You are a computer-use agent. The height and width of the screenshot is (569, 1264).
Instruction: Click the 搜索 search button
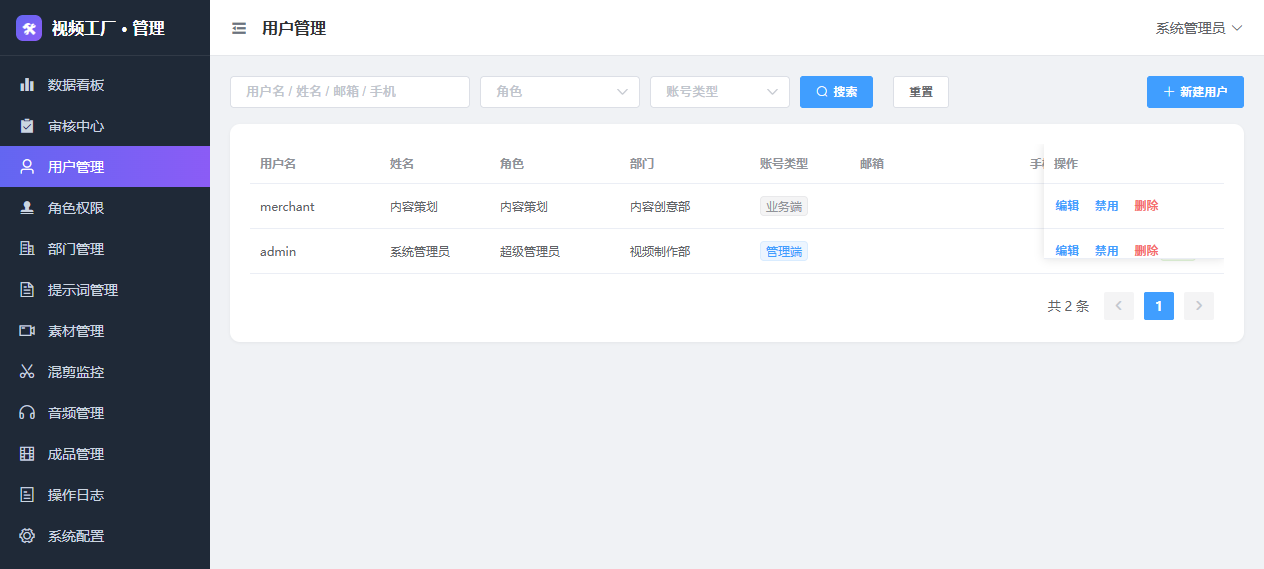coord(836,92)
